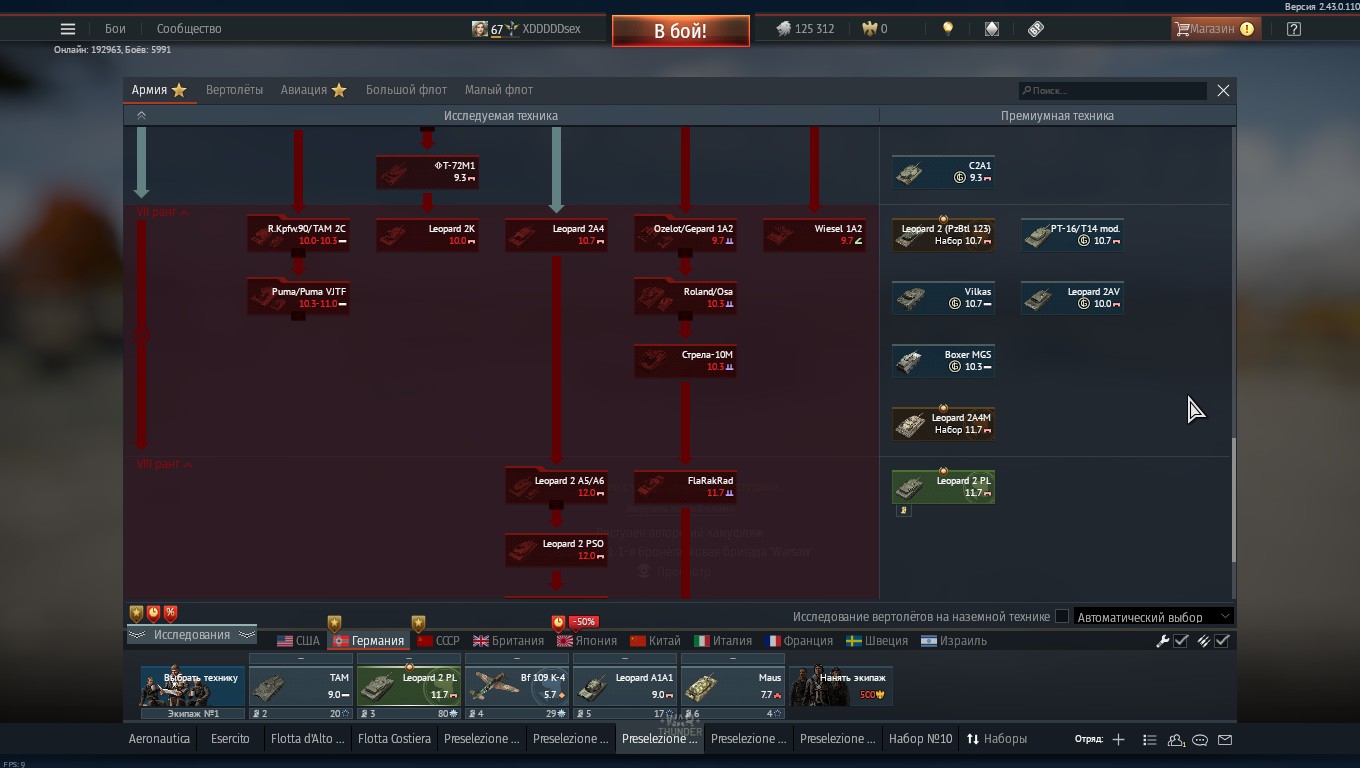The height and width of the screenshot is (768, 1360).
Task: Select the Puma/Puma VJTF vehicle card
Action: click(298, 297)
